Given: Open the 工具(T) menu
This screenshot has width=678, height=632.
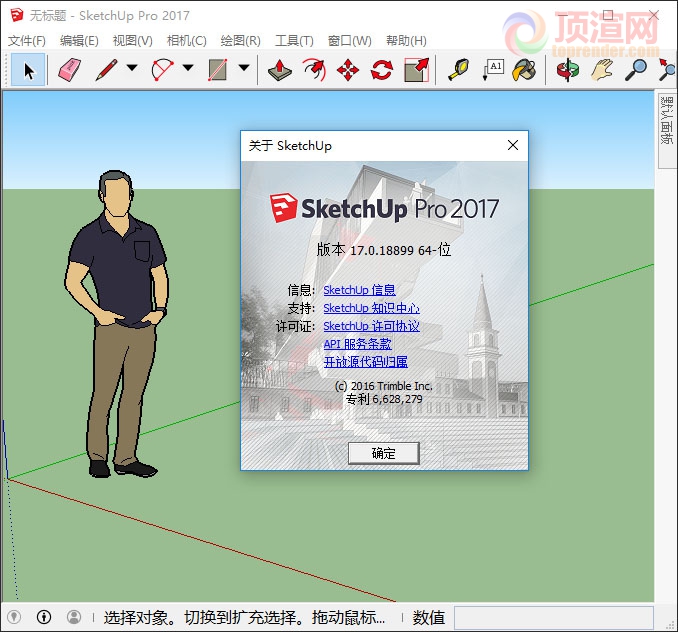Looking at the screenshot, I should (294, 41).
